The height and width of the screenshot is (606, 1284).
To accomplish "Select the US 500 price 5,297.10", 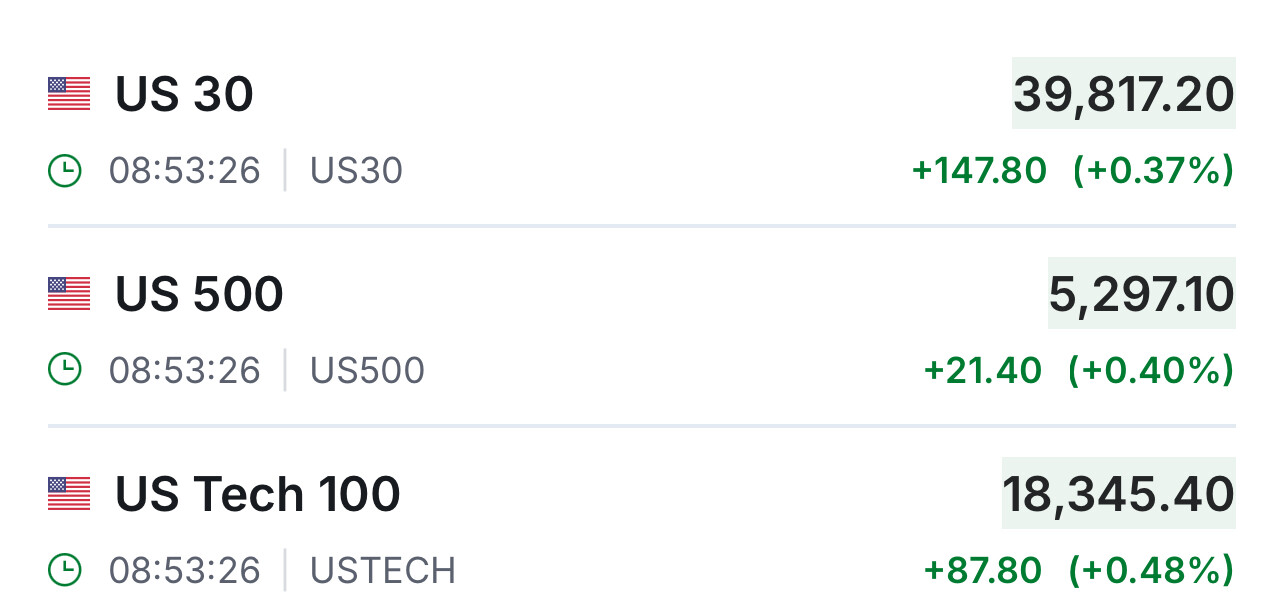I will click(1141, 294).
